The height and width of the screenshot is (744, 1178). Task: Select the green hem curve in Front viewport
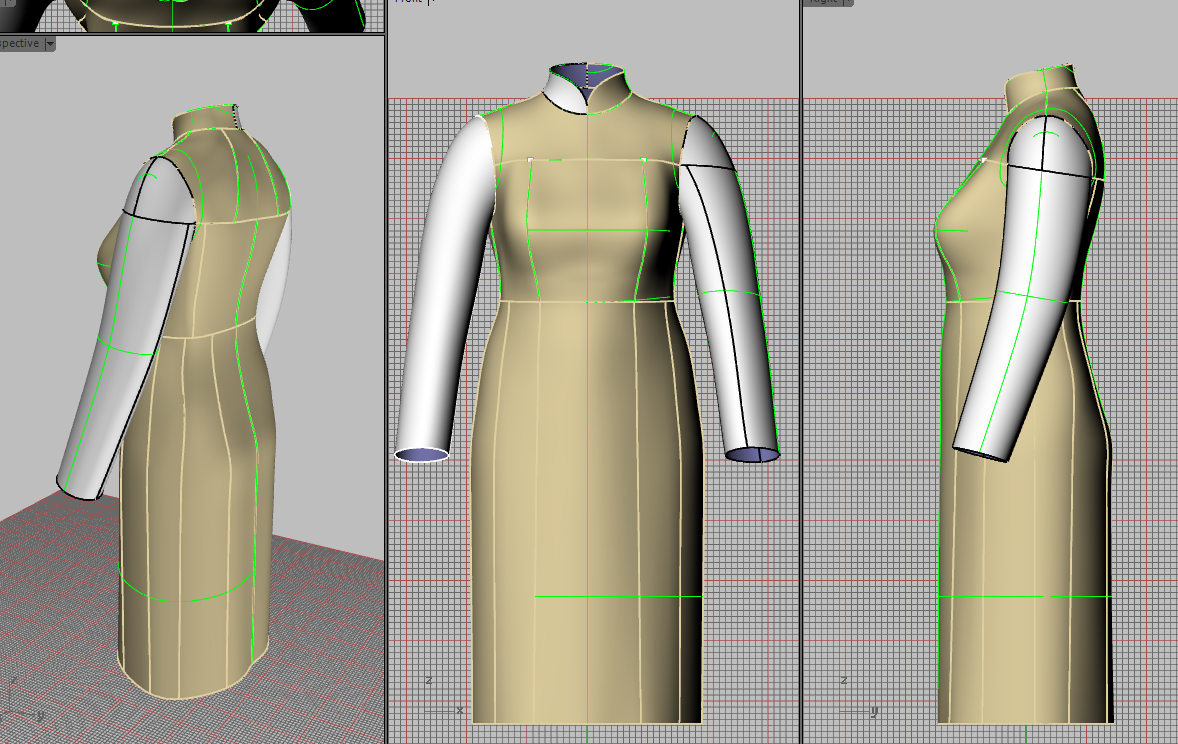(x=600, y=596)
